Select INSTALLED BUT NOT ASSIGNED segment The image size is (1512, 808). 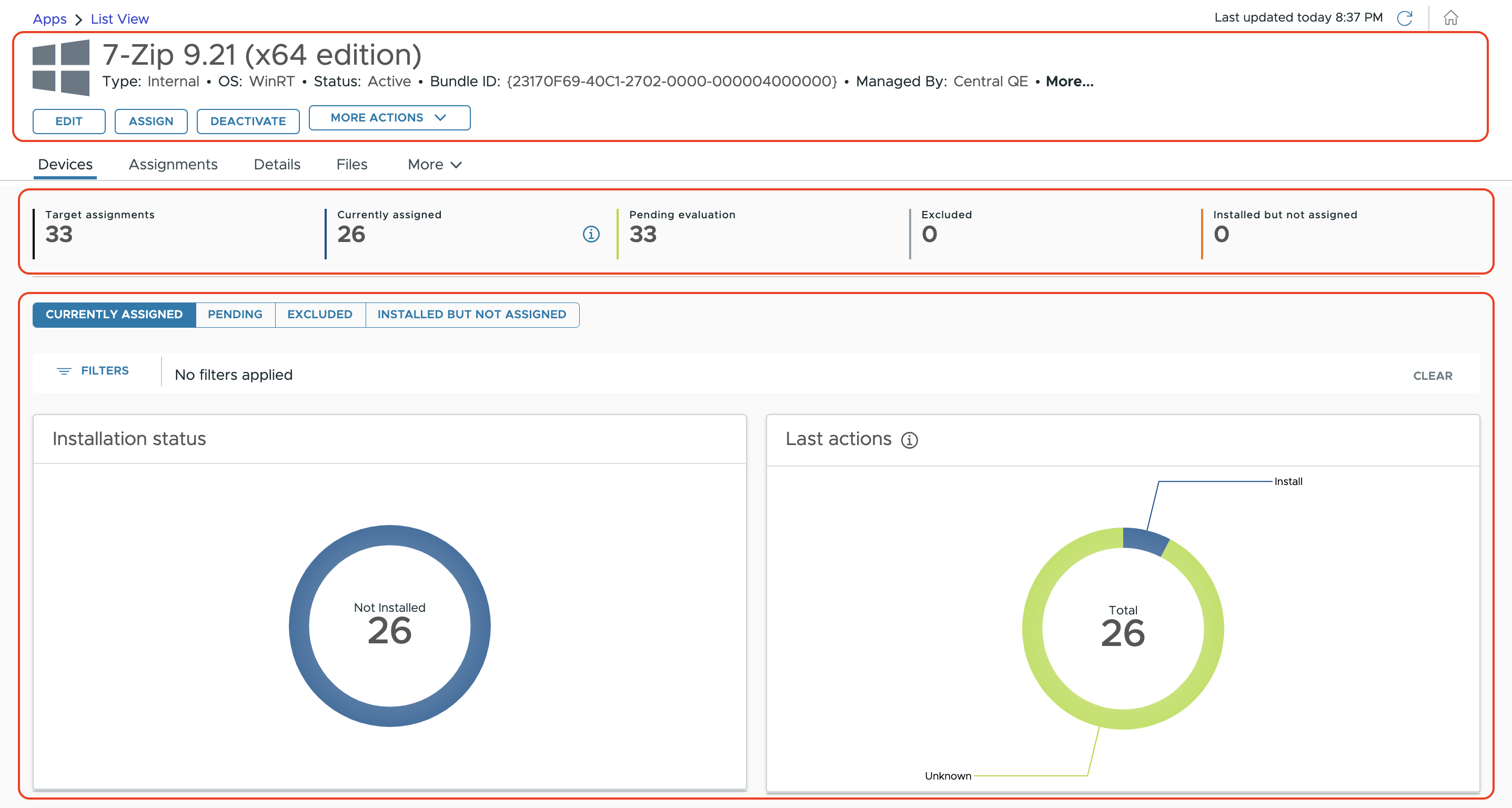pyautogui.click(x=472, y=315)
